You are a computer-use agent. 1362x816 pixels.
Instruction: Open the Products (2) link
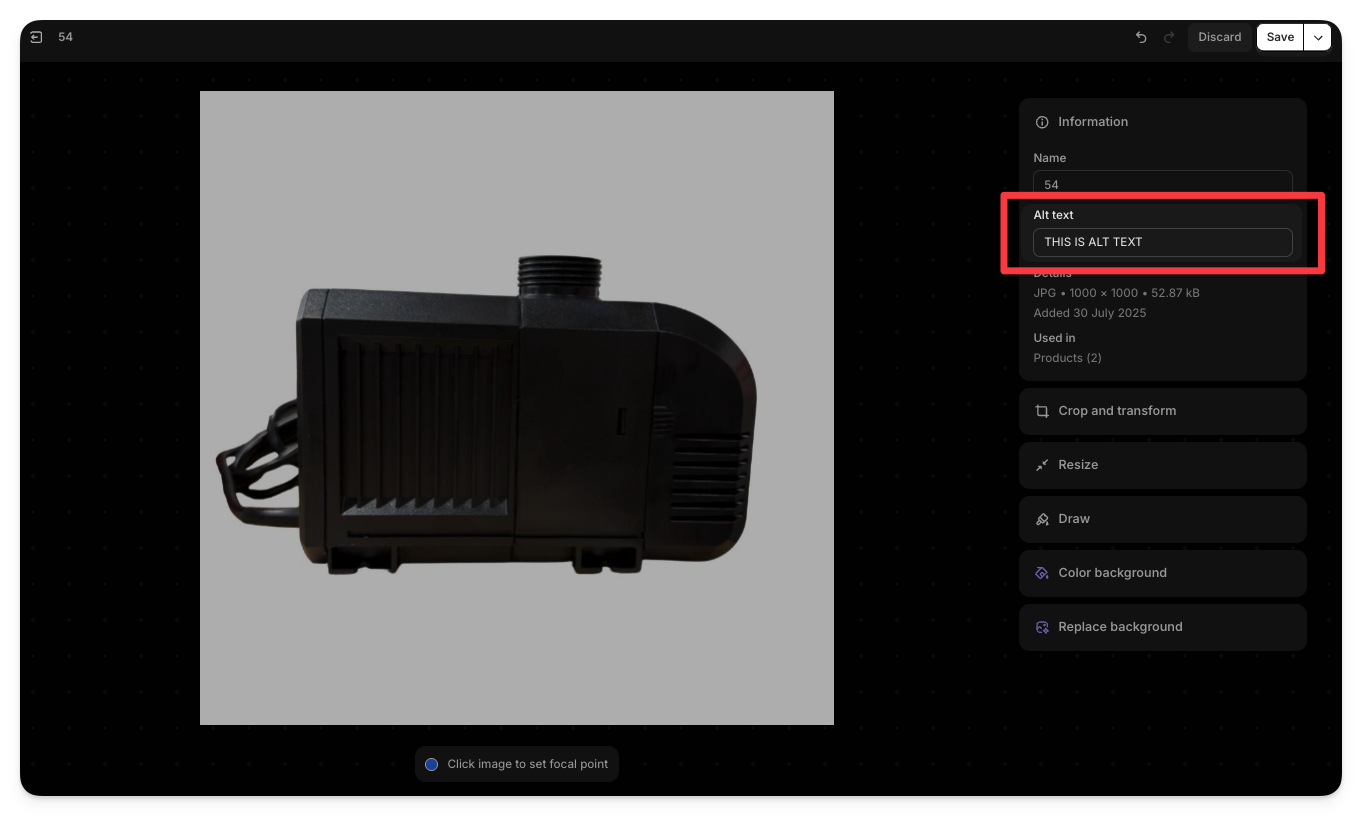[x=1067, y=358]
